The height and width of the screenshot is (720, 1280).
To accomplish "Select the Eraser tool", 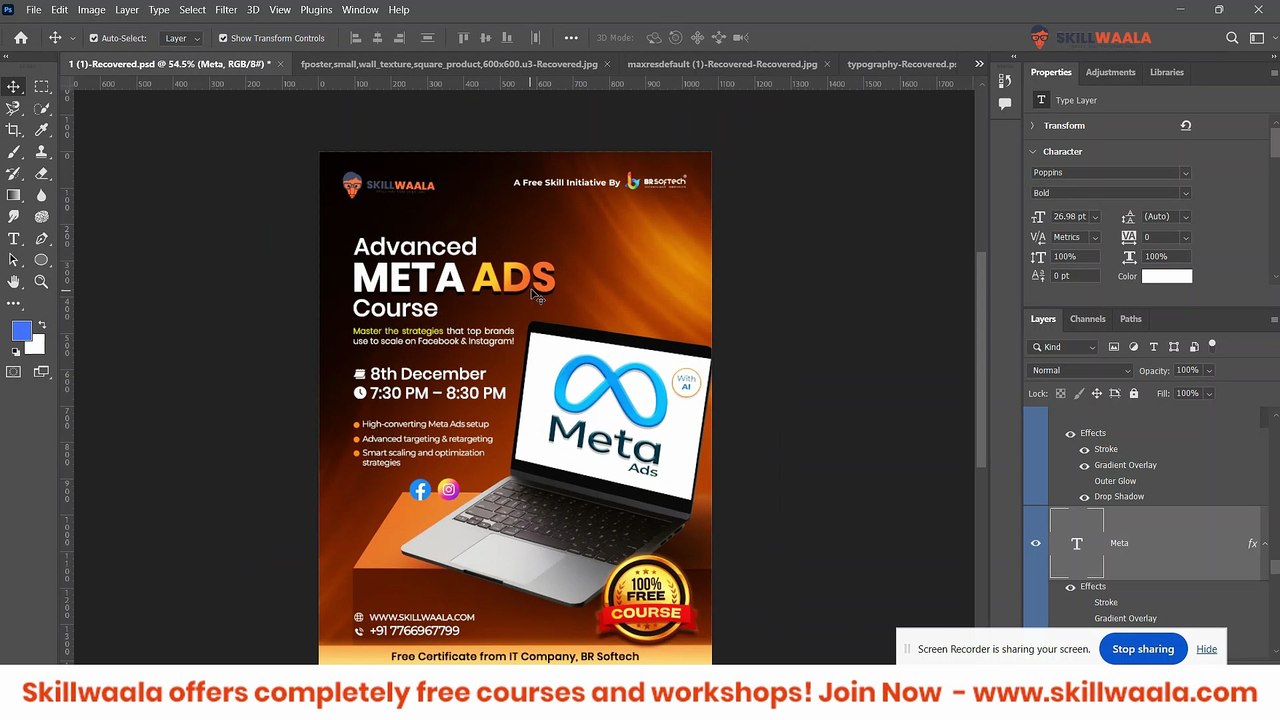I will tap(41, 174).
